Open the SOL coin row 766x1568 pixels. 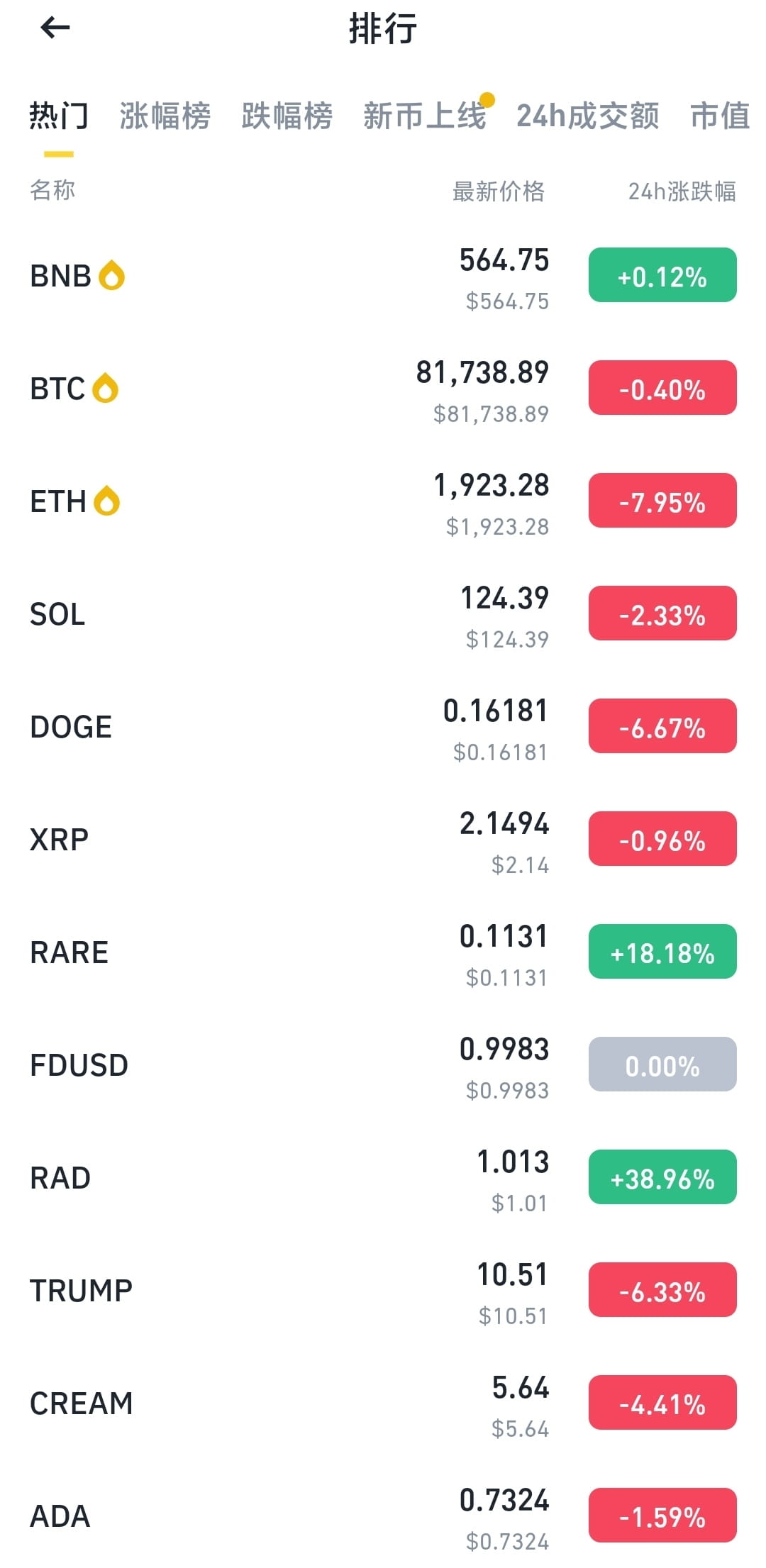point(383,614)
